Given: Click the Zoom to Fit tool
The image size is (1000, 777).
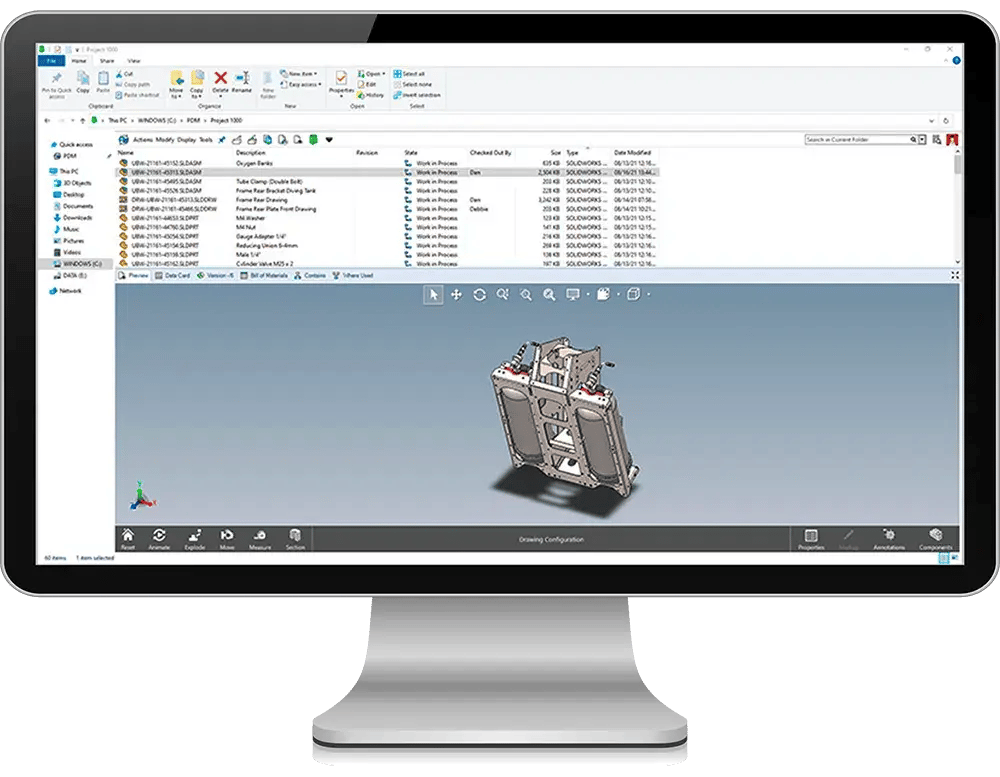Looking at the screenshot, I should pyautogui.click(x=549, y=294).
